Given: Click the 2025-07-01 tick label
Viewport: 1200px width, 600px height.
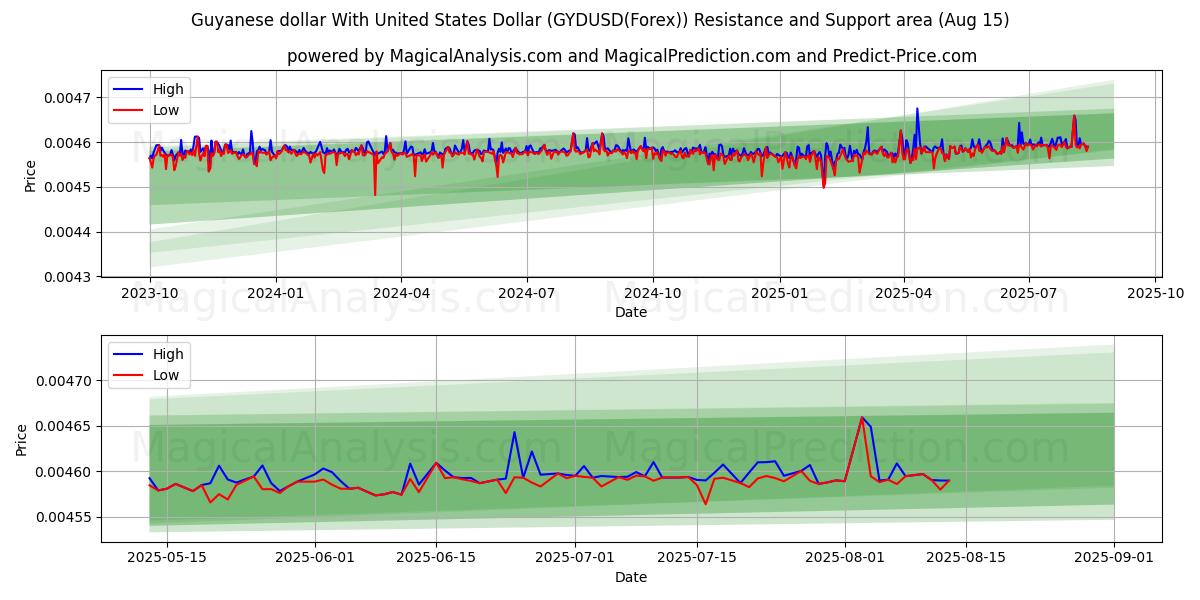Looking at the screenshot, I should (575, 559).
